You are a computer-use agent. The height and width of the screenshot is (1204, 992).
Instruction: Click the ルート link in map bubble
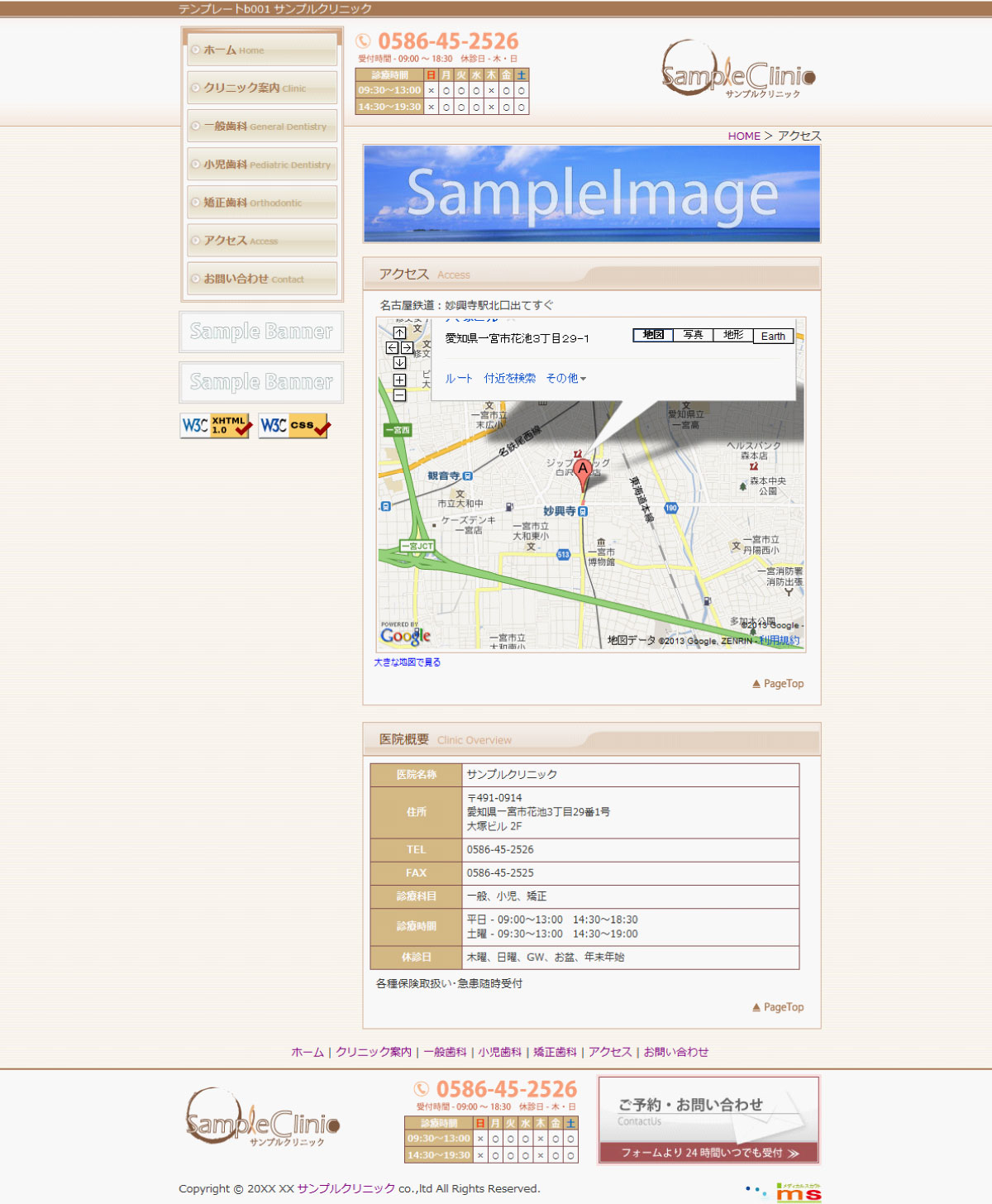coord(458,379)
